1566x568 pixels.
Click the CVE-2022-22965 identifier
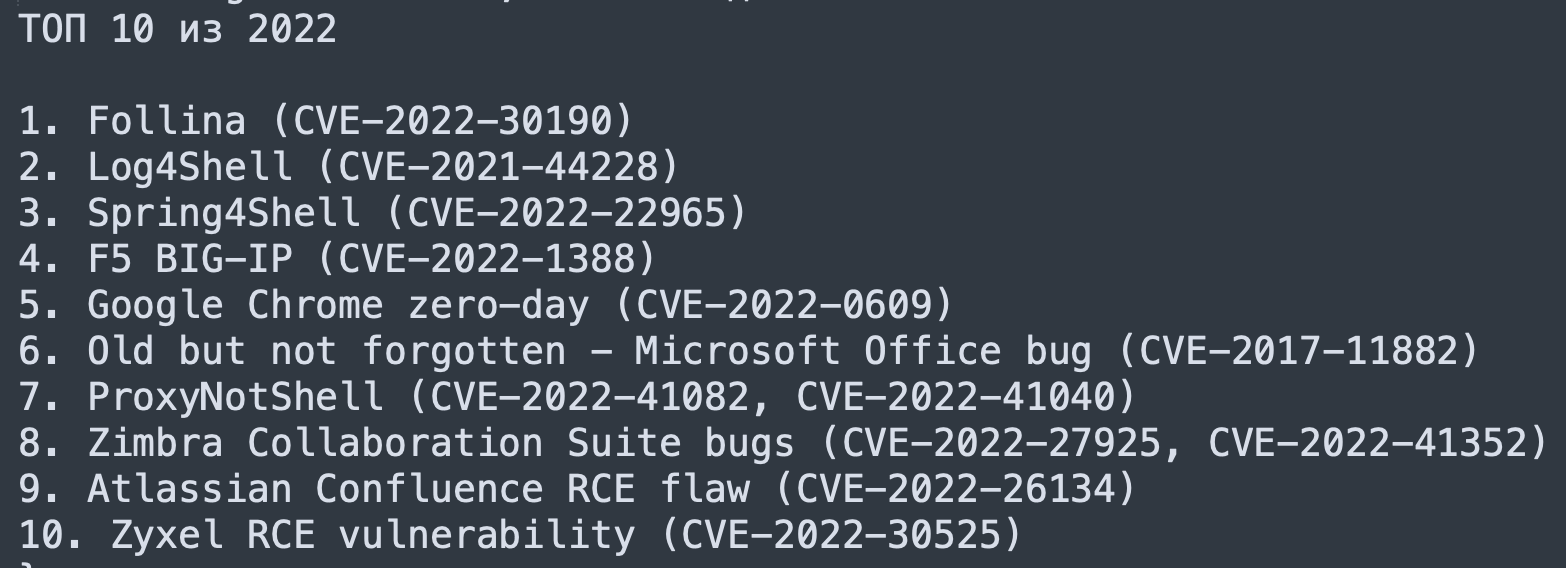coord(565,213)
